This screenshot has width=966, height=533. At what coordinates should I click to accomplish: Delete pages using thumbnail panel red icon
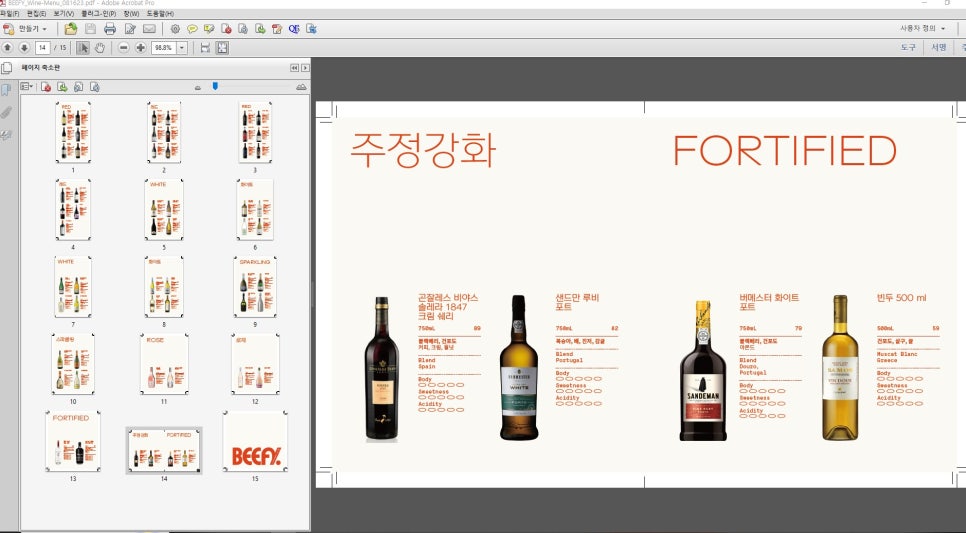(46, 87)
